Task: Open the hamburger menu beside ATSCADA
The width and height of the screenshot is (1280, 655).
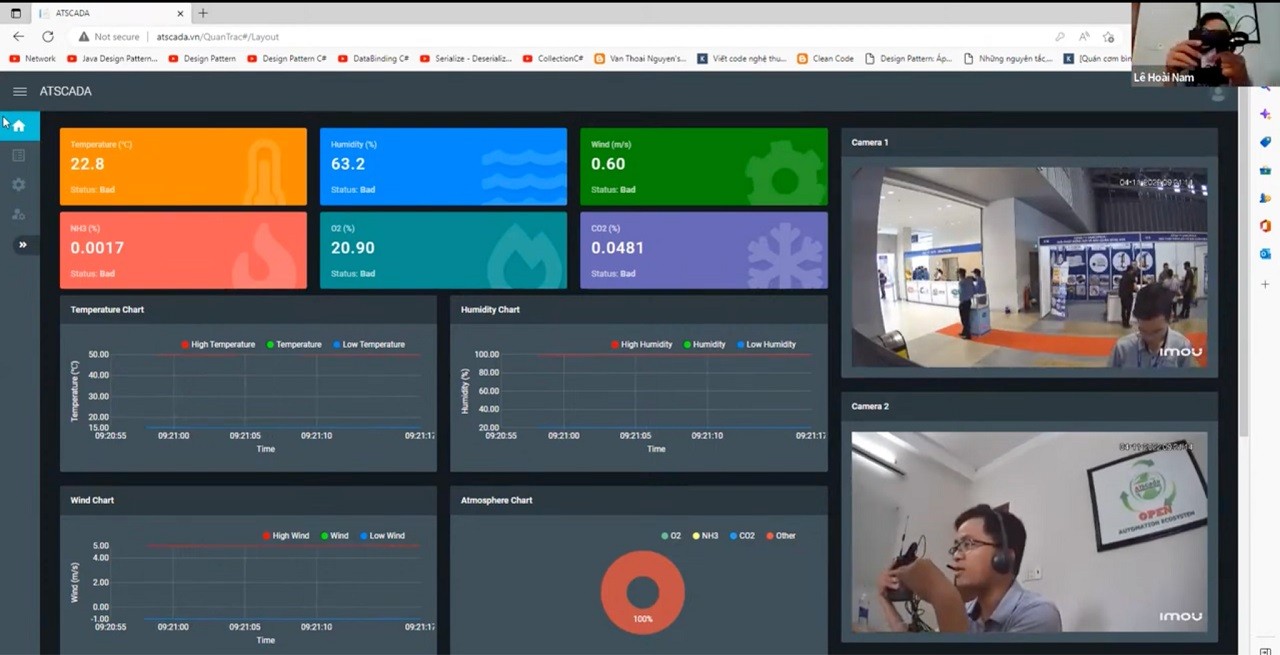Action: point(19,91)
